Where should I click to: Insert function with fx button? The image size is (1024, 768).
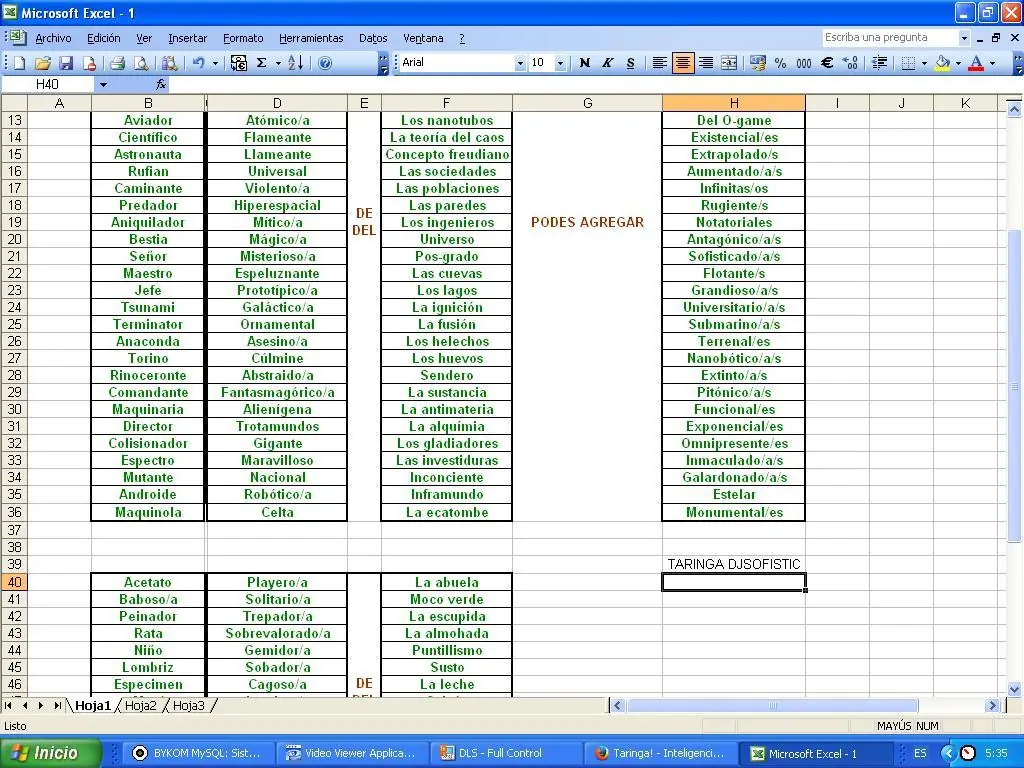point(161,84)
